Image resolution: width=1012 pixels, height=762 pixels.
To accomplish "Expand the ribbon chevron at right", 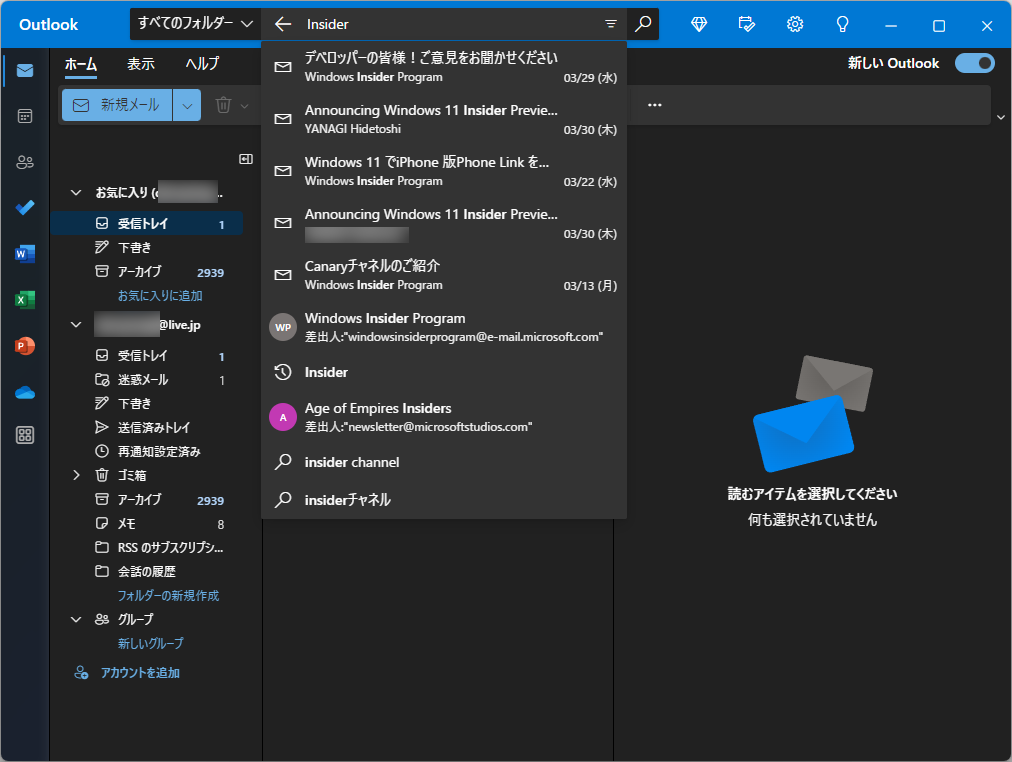I will click(1000, 117).
